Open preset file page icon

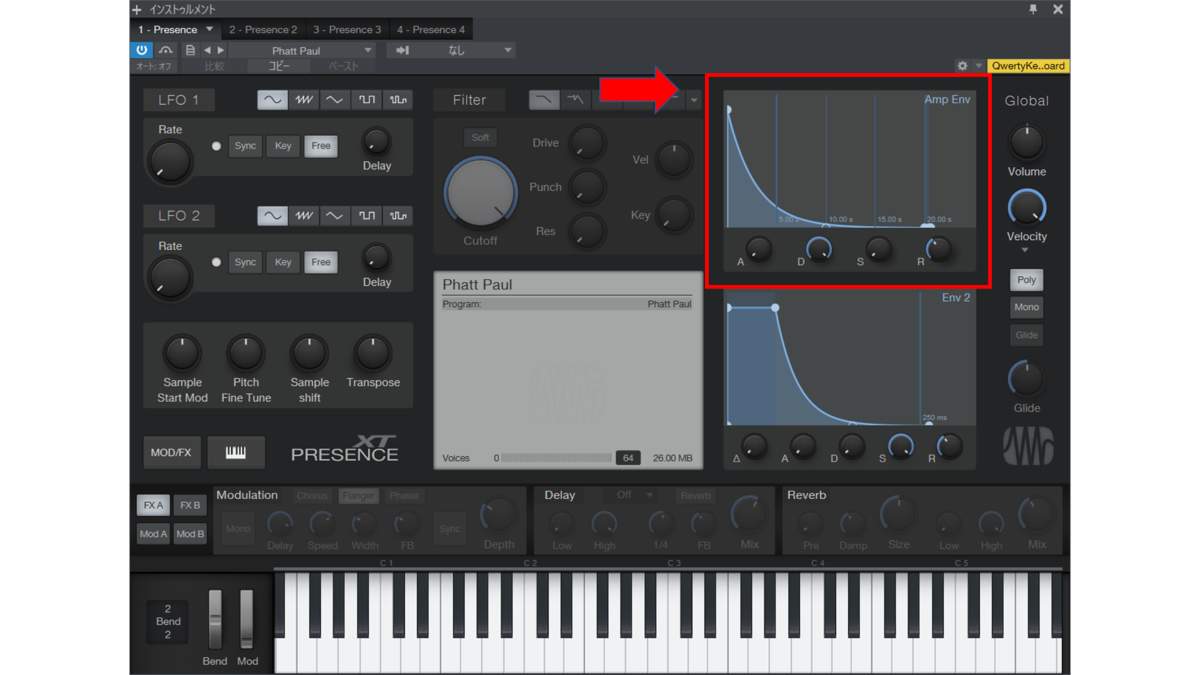(x=190, y=50)
